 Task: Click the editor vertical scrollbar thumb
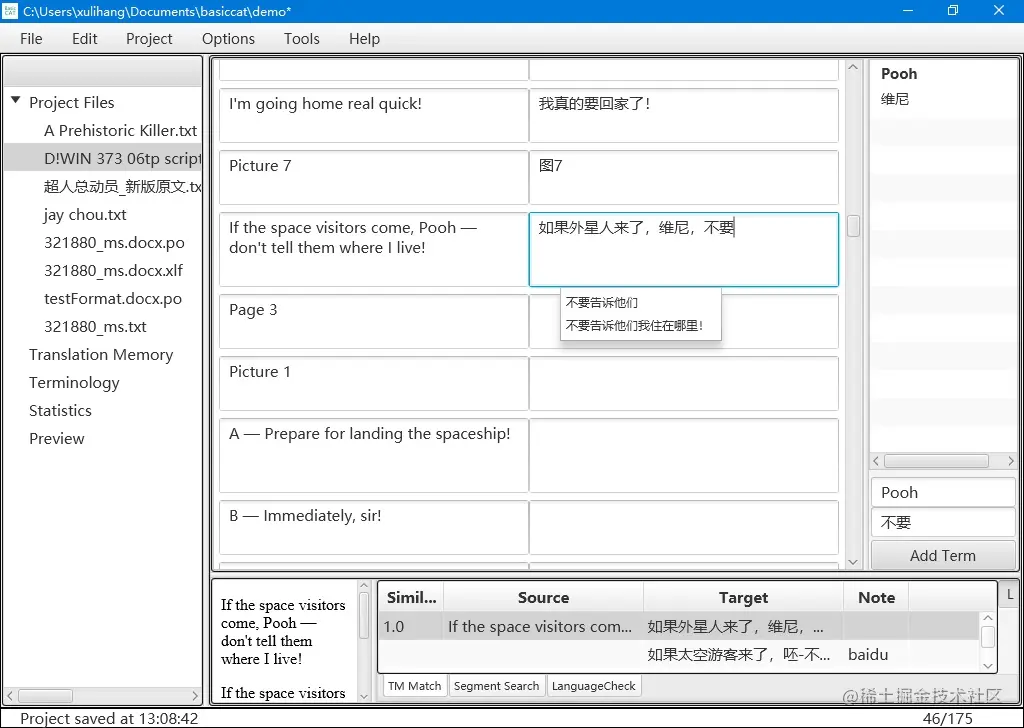coord(853,226)
